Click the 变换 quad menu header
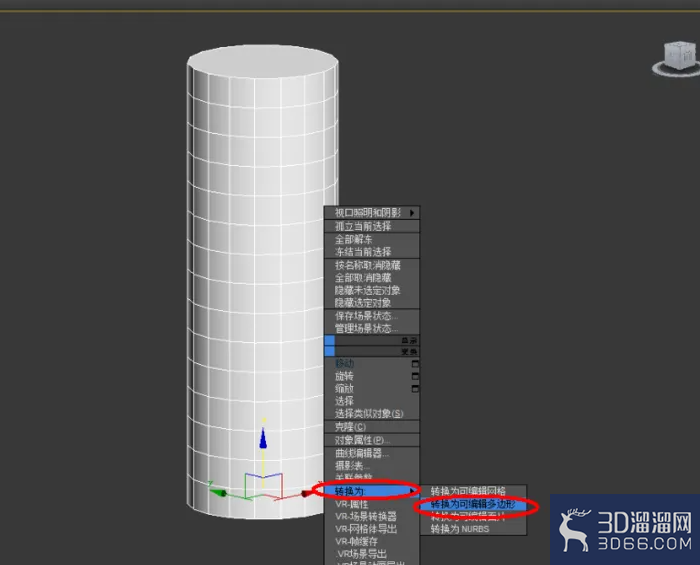700x565 pixels. [372, 352]
